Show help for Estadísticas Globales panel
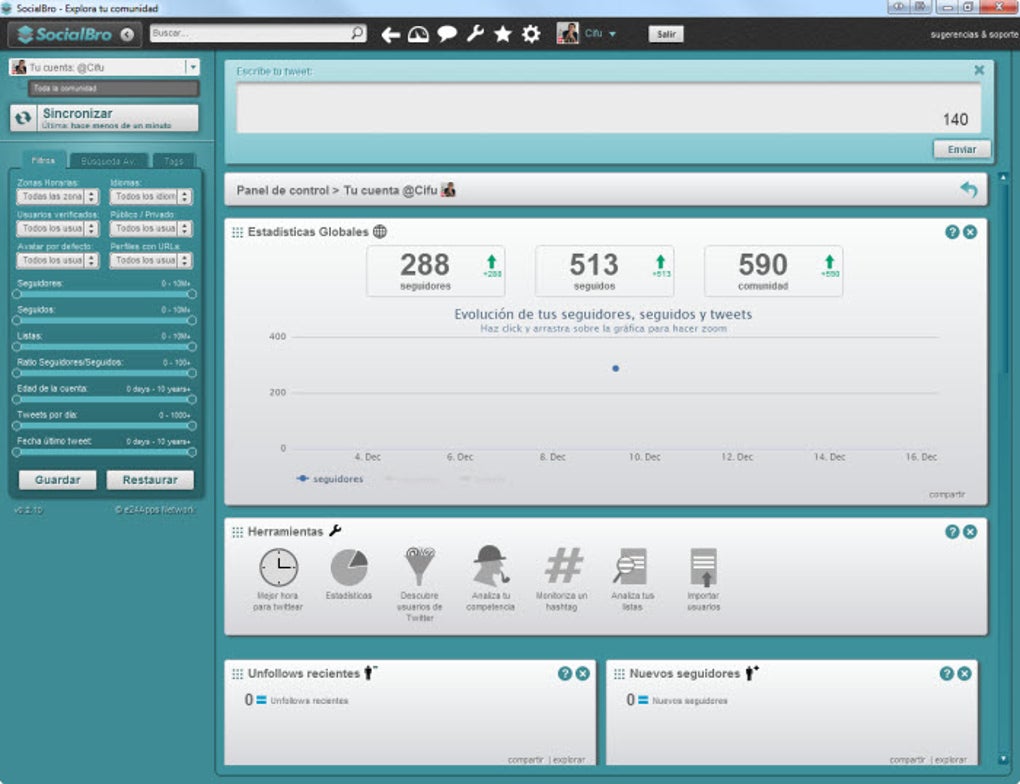 tap(952, 232)
